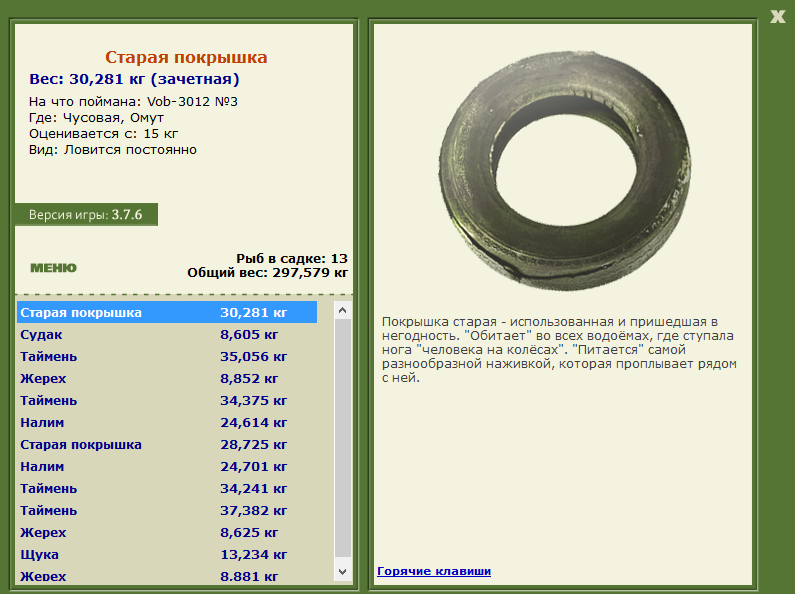Click the scrollbar up arrow in fish list
This screenshot has width=795, height=594.
(x=343, y=310)
